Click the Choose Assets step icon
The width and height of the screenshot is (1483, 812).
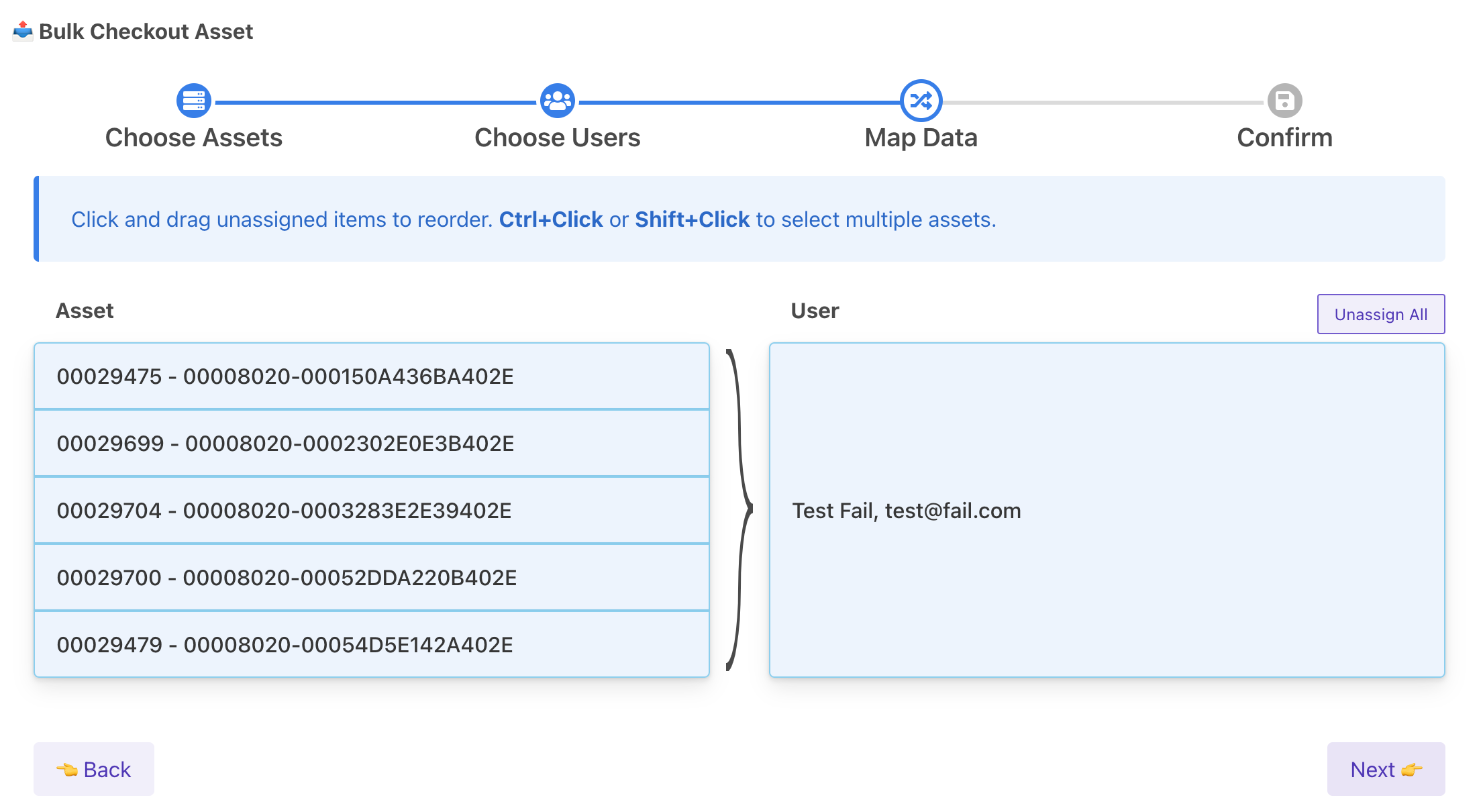click(194, 101)
